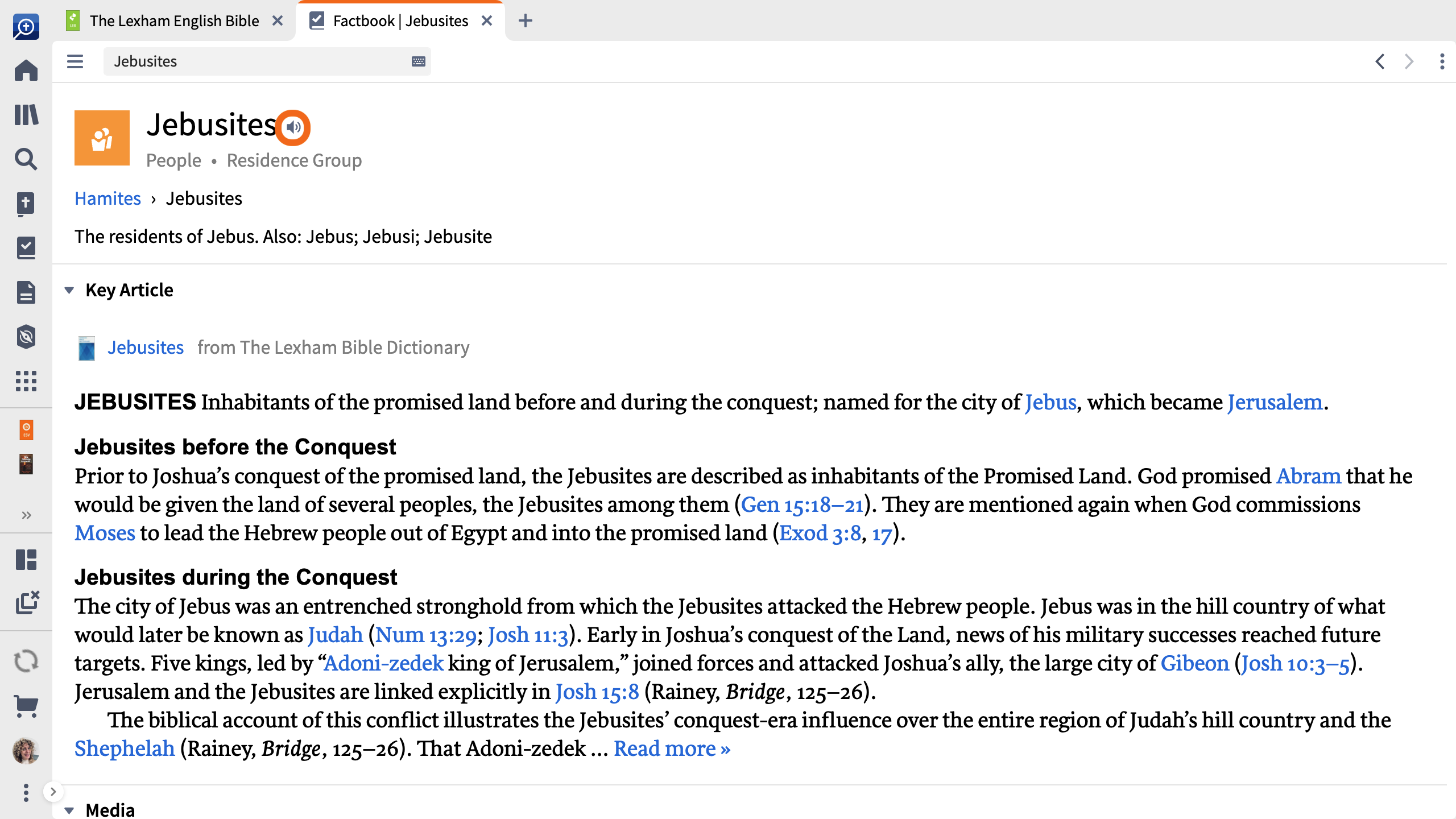The width and height of the screenshot is (1456, 819).
Task: Open the Search magnifier in sidebar
Action: click(x=26, y=159)
